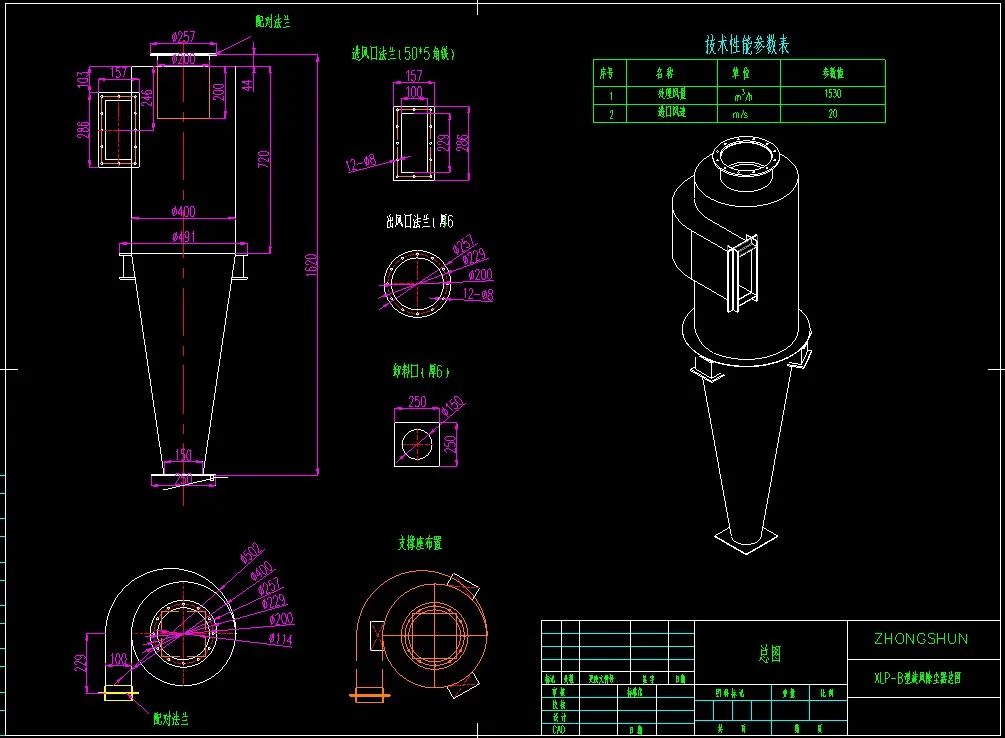Select the XLP-B drawing name text

coord(917,677)
